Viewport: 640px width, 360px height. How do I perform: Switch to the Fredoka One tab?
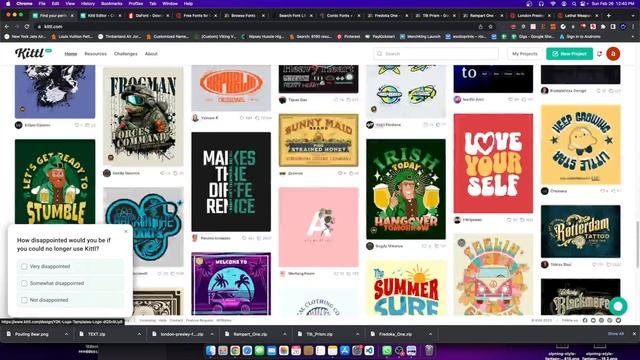coord(387,16)
